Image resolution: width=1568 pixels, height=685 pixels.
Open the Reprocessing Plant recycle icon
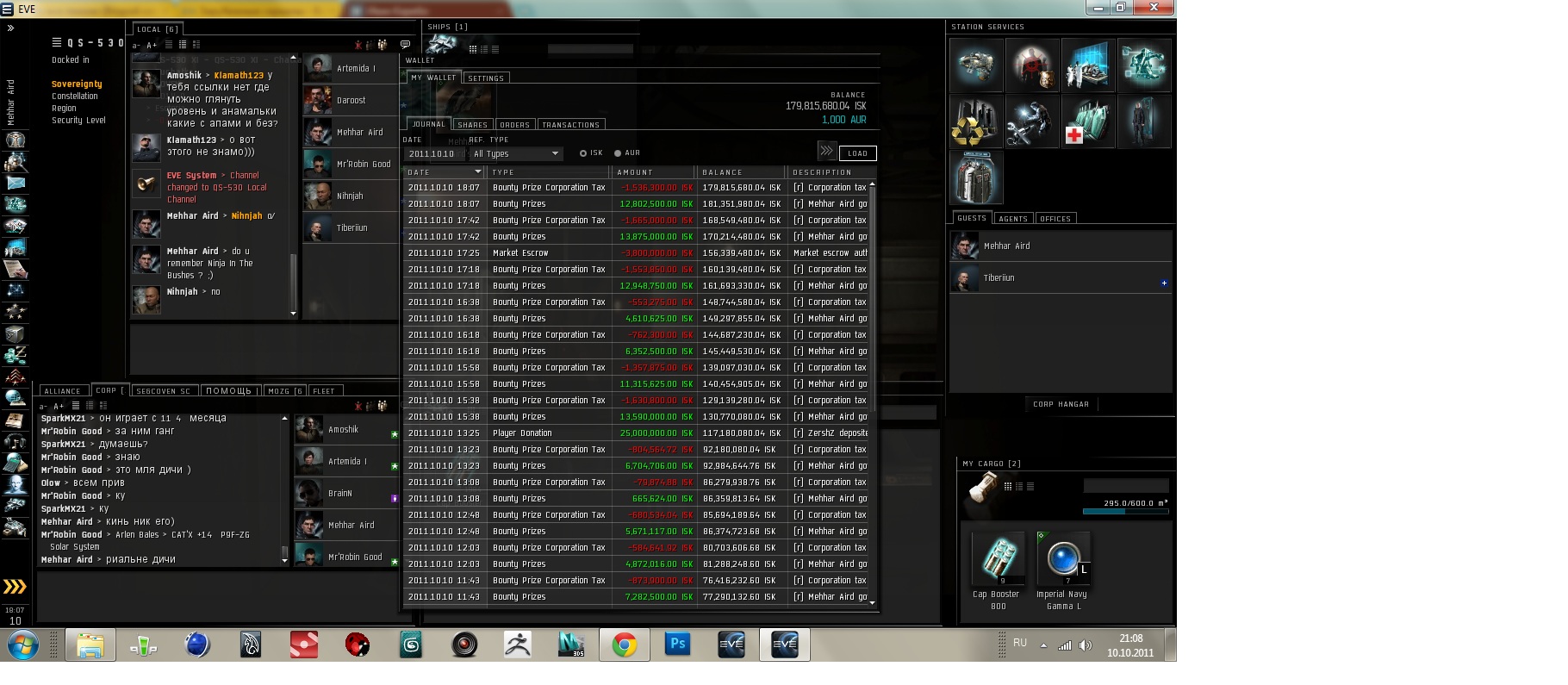pos(976,121)
